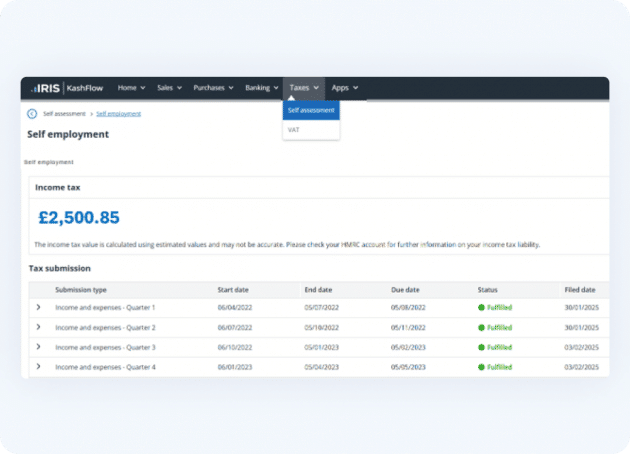Click end date 05/10/2022
Image resolution: width=630 pixels, height=454 pixels.
point(321,327)
